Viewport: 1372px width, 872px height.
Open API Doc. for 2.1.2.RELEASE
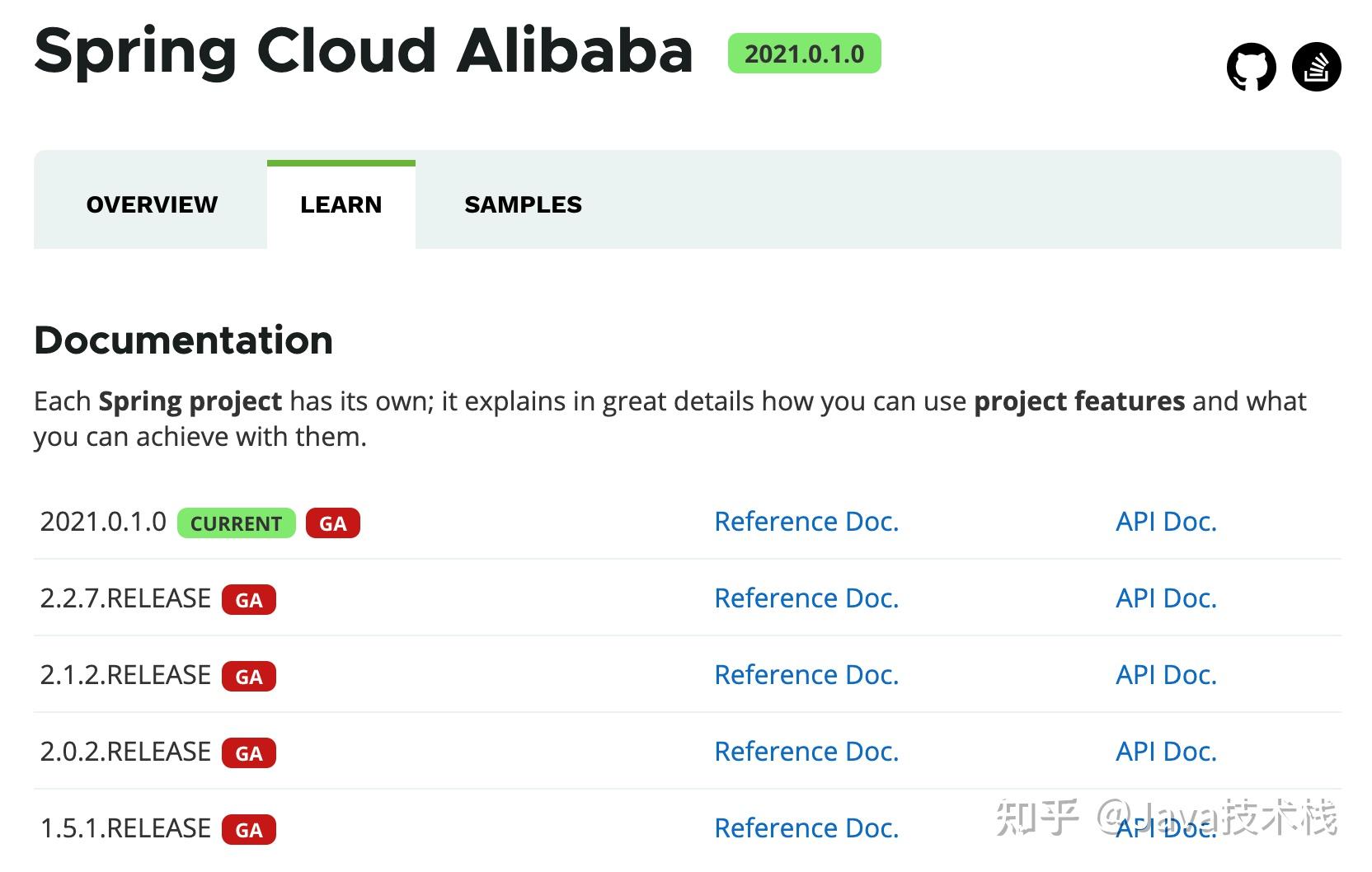coord(1166,674)
